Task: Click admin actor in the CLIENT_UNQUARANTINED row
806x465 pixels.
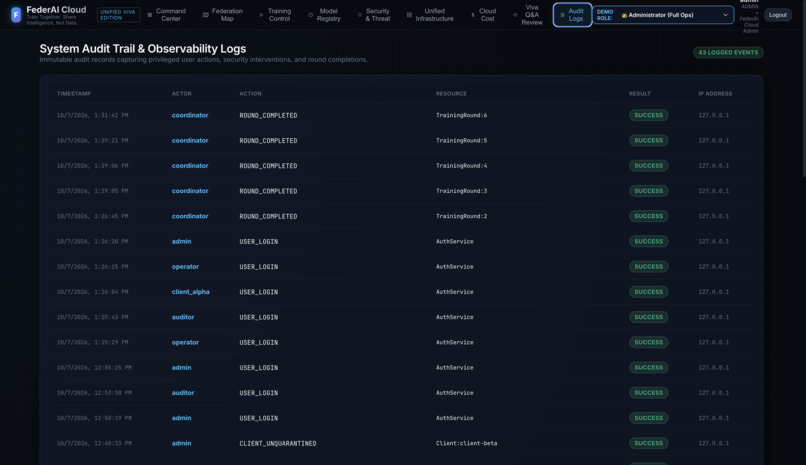Action: pos(181,443)
